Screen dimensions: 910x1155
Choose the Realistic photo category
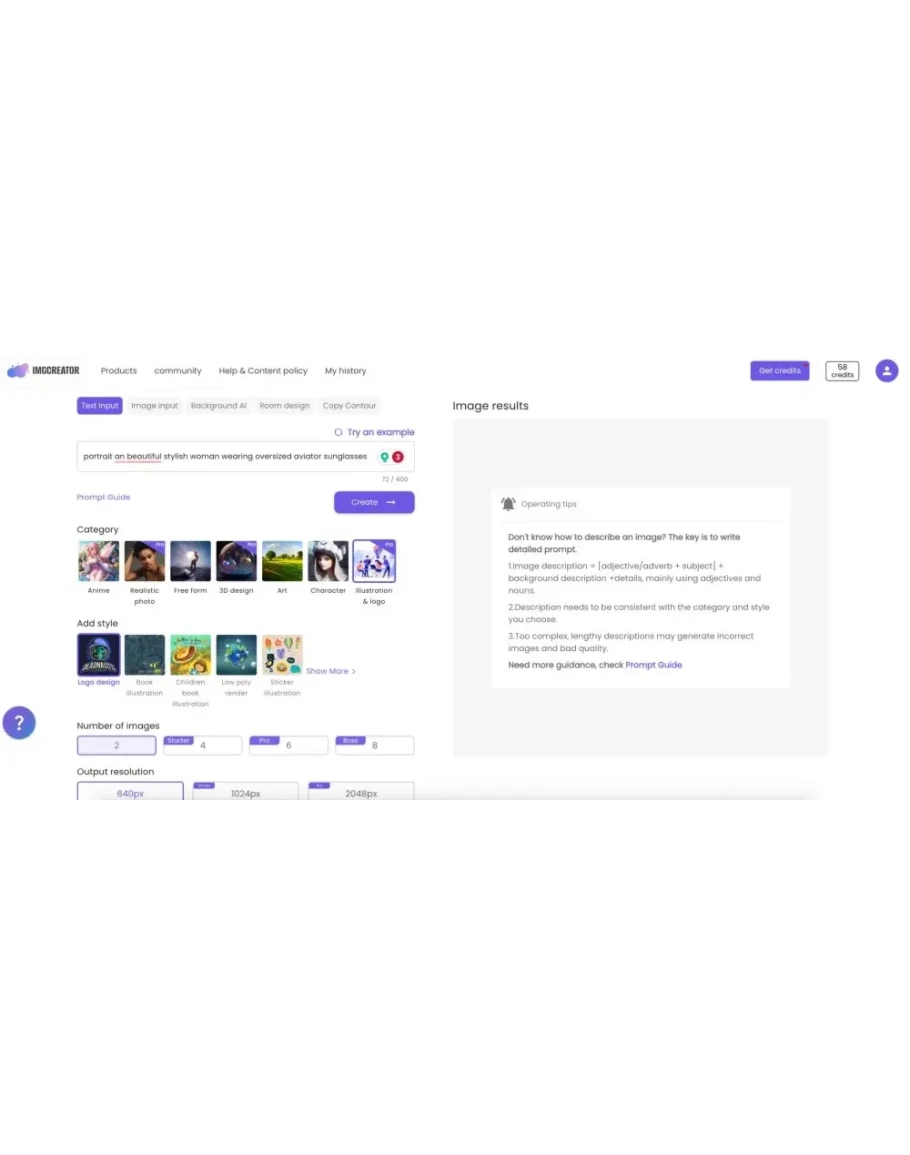[144, 561]
